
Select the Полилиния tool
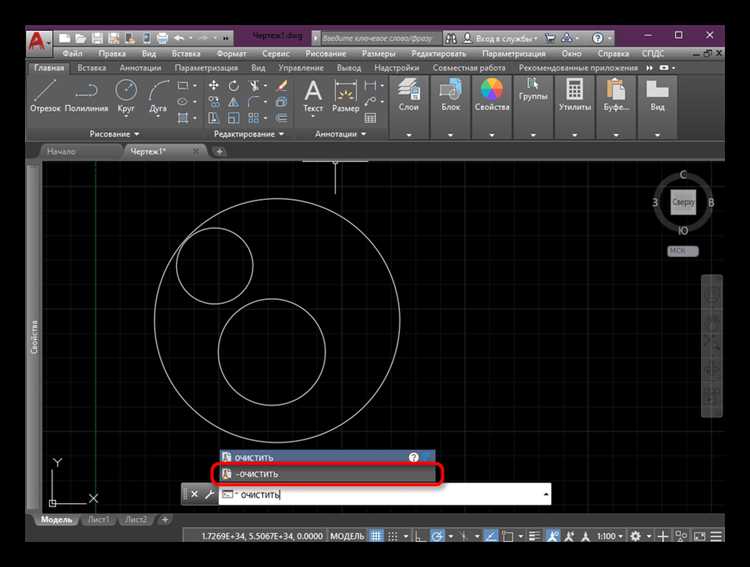point(86,96)
